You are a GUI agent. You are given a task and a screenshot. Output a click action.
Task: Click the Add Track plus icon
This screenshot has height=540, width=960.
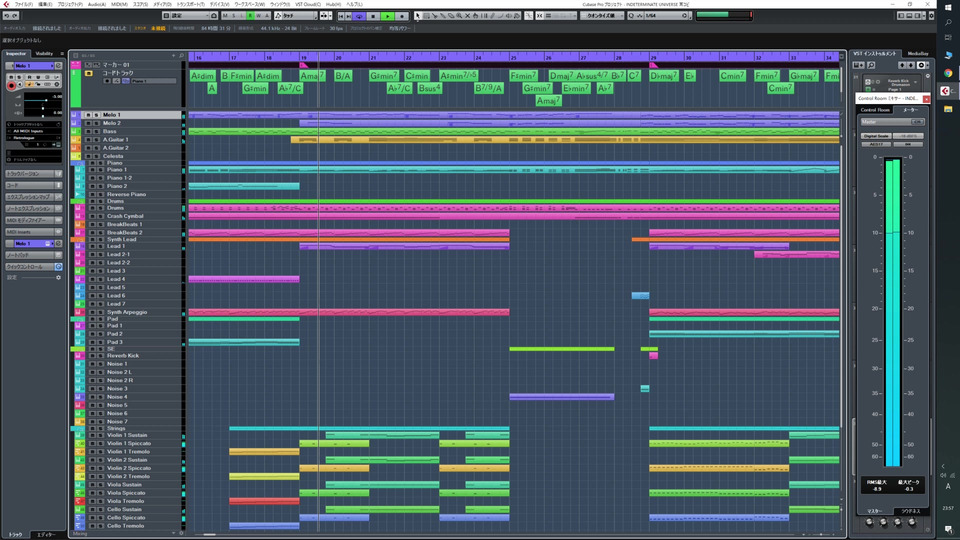point(174,56)
